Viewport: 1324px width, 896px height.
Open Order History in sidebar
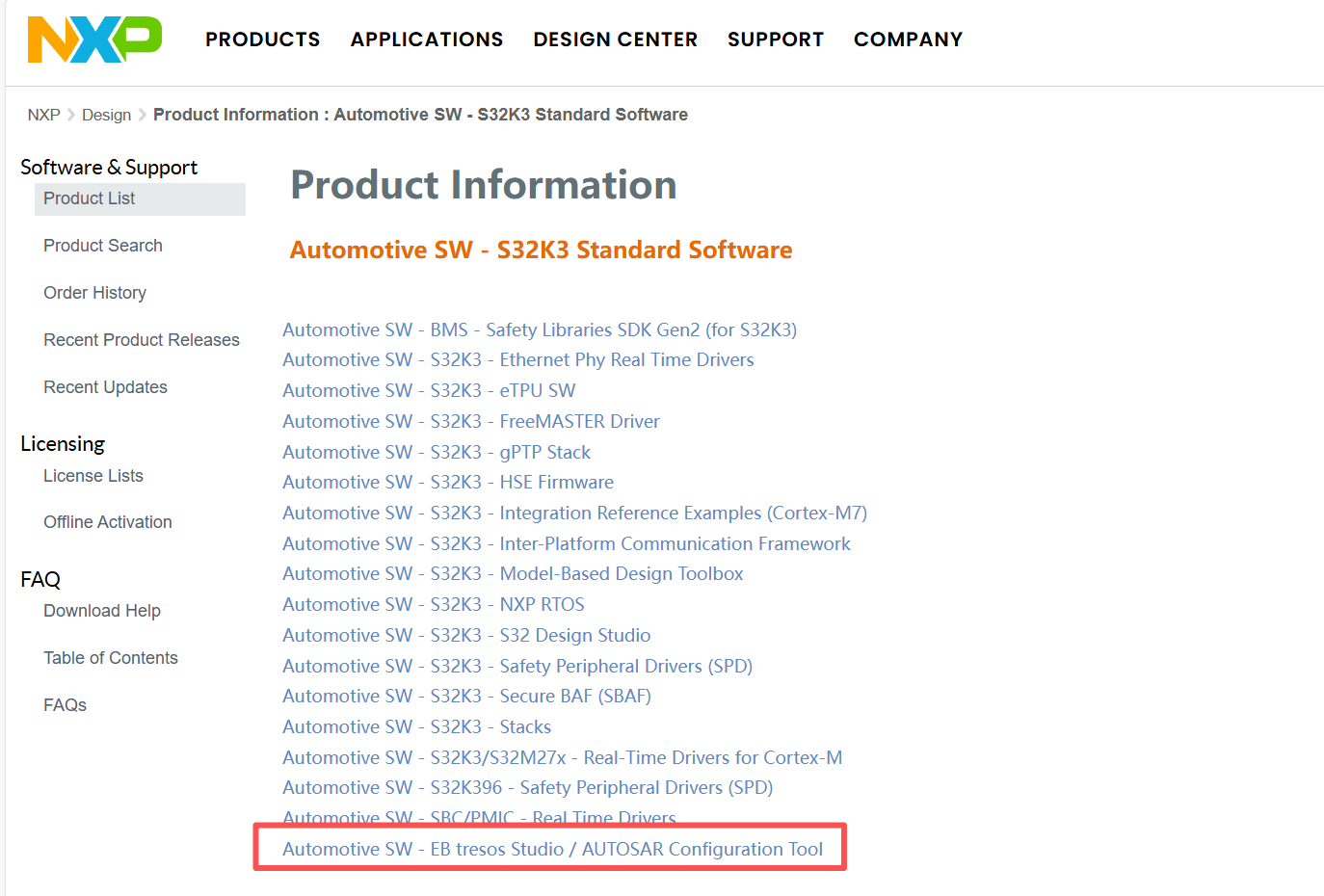pyautogui.click(x=94, y=293)
